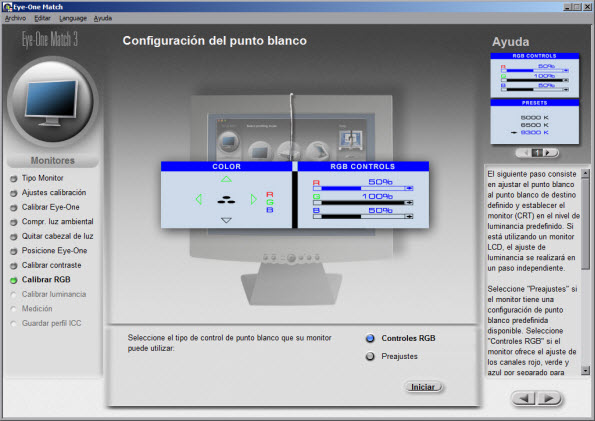Go to the Calibrar Eye-One step
The width and height of the screenshot is (595, 421).
50,207
